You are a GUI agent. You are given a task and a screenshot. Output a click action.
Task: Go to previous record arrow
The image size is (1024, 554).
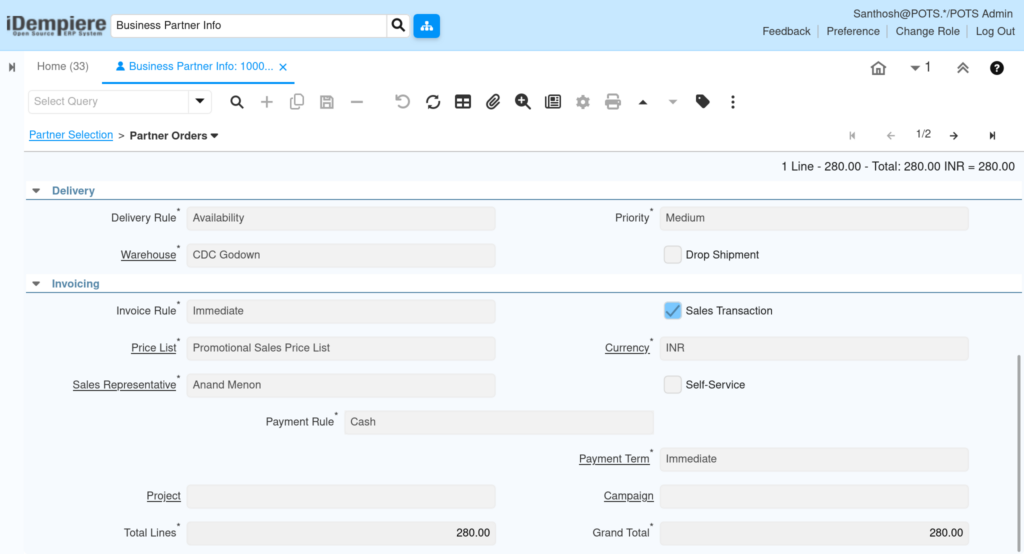coord(891,136)
